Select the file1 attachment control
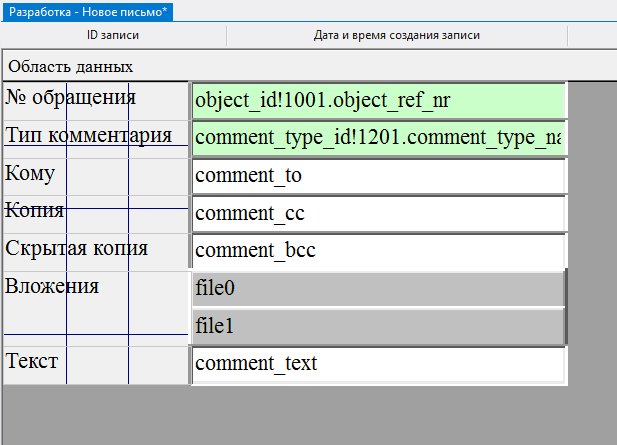 (x=378, y=326)
